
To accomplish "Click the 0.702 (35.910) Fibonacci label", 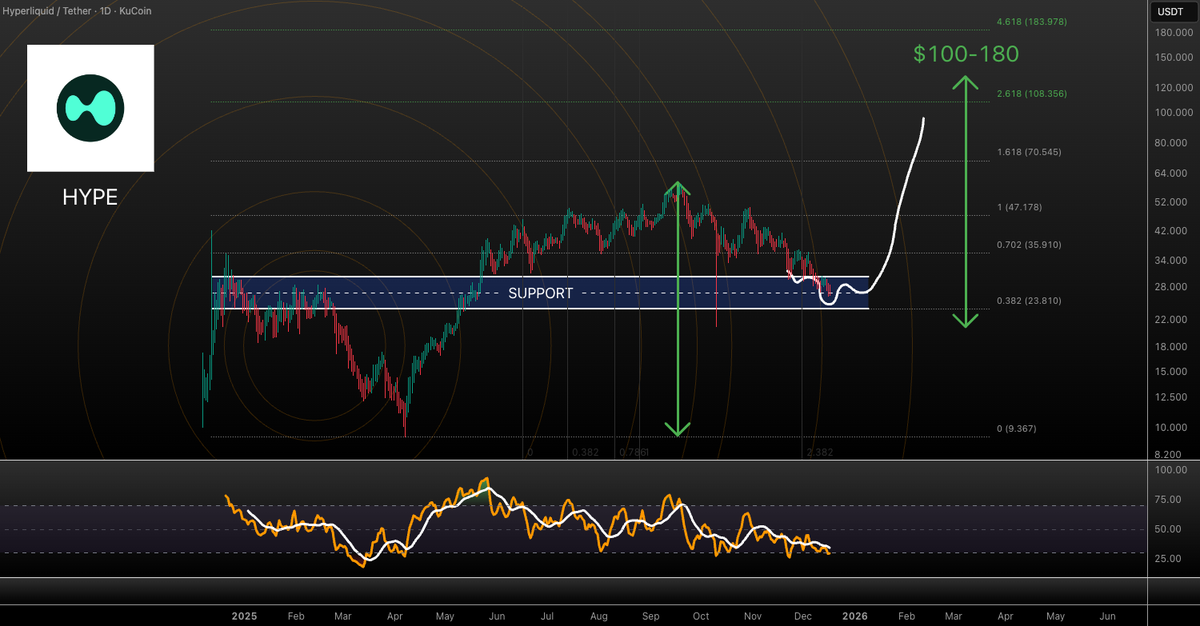I will click(x=1027, y=244).
